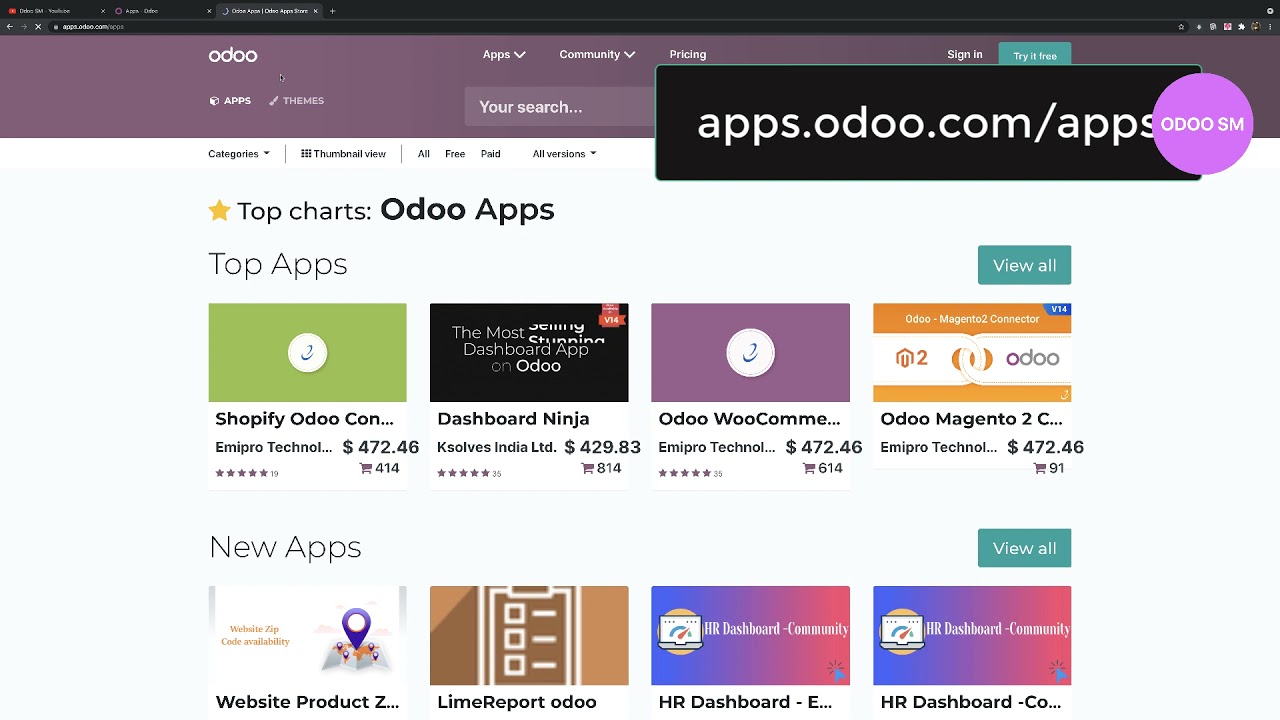1280x720 pixels.
Task: Click Ksolves India Ltd. vendor name
Action: 496,447
